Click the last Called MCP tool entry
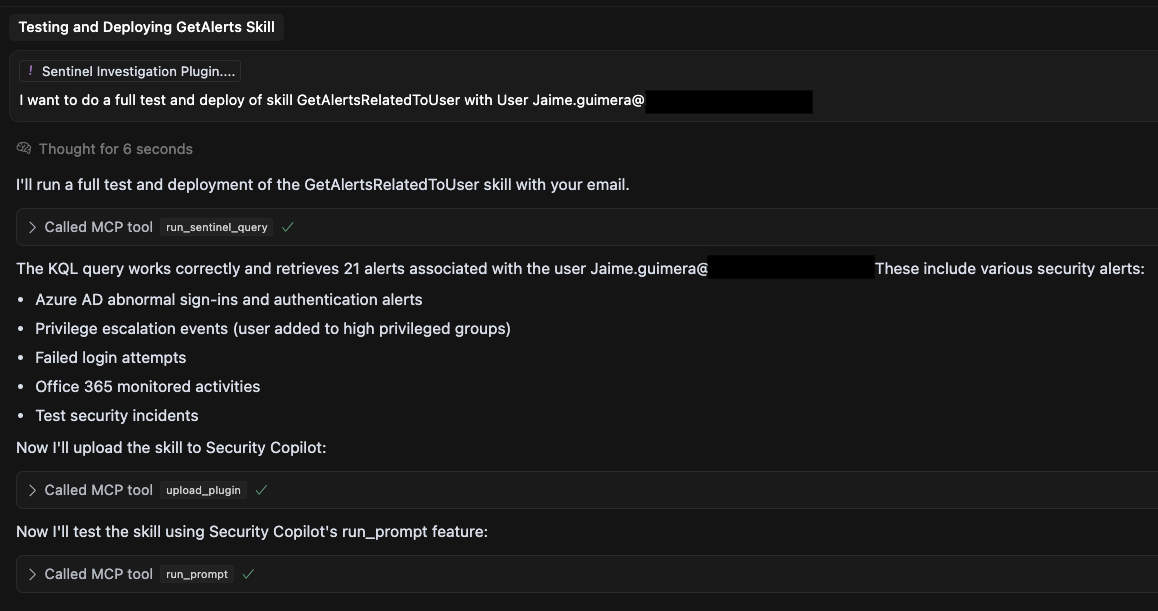Viewport: 1158px width, 611px height. coord(98,573)
